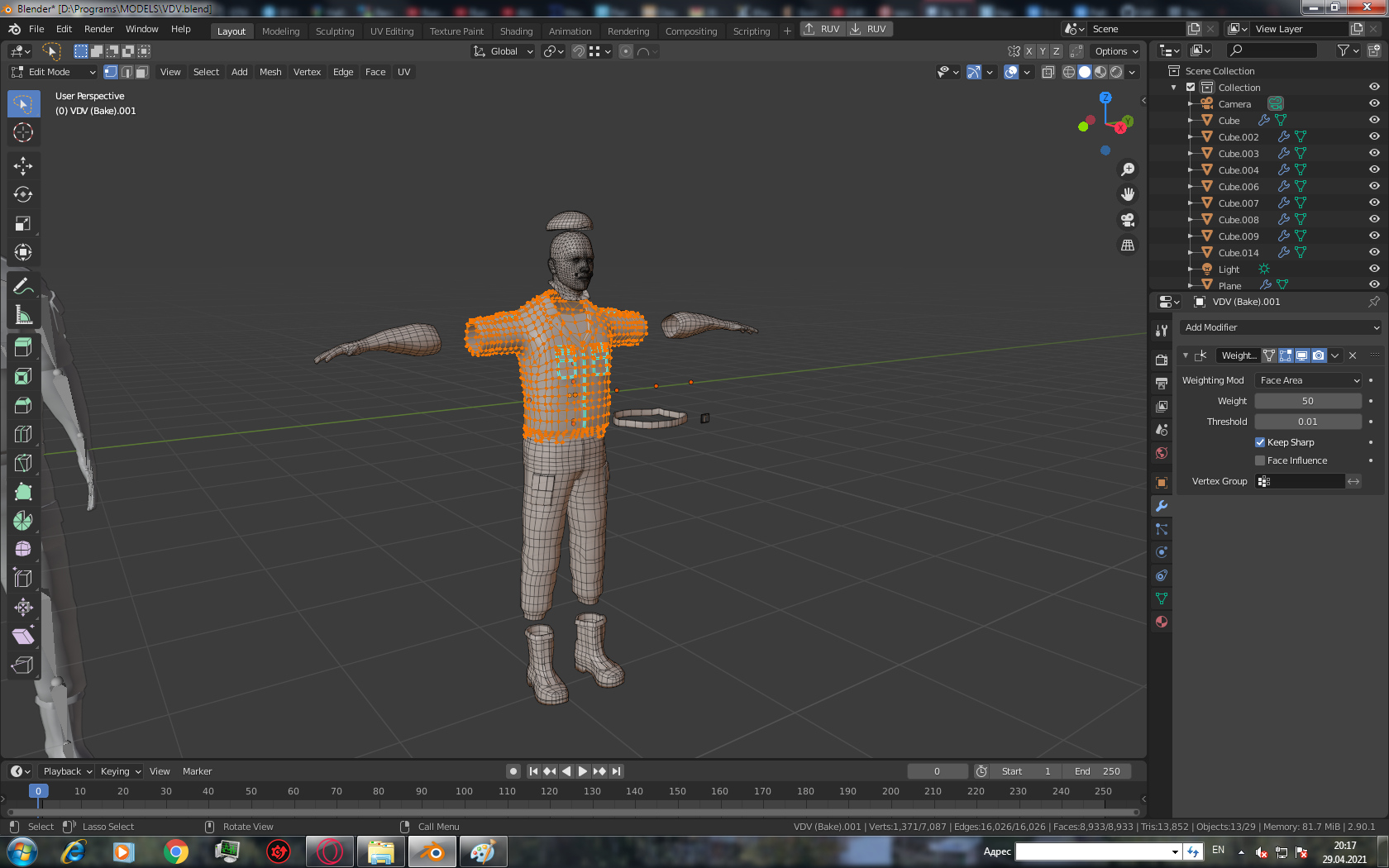Activate the Rotate tool
Image resolution: width=1389 pixels, height=868 pixels.
click(23, 195)
